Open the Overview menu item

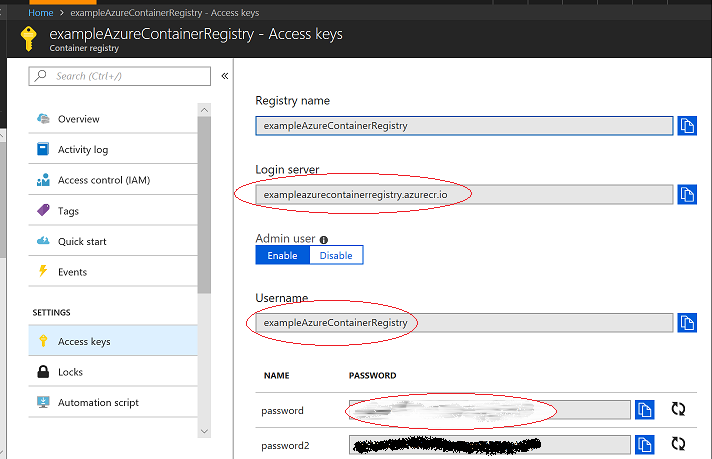pyautogui.click(x=113, y=119)
